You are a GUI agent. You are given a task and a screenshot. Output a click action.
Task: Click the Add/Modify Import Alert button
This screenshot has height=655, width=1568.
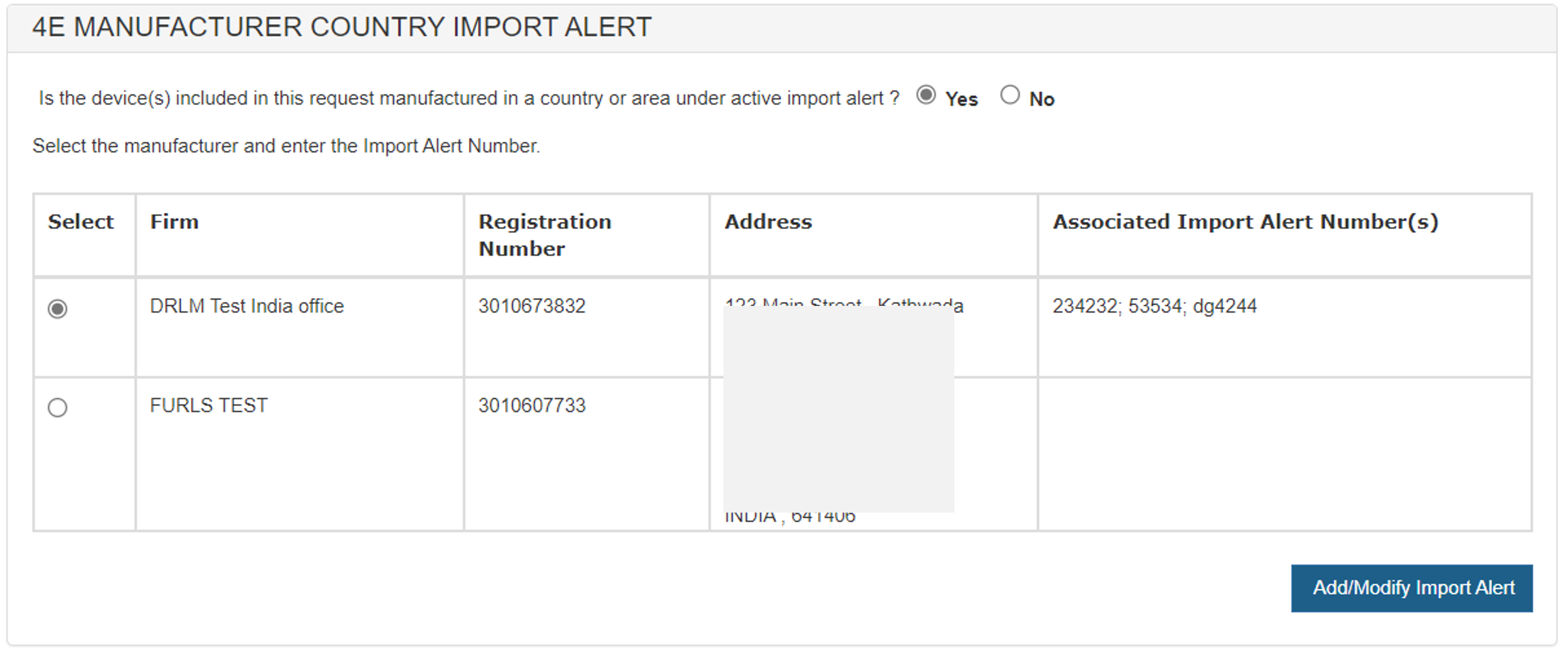(x=1412, y=588)
